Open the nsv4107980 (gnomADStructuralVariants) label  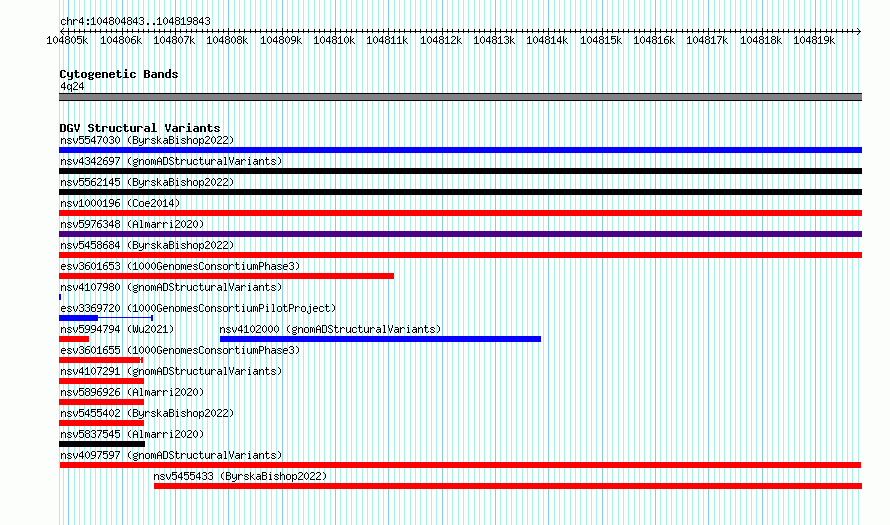click(171, 287)
